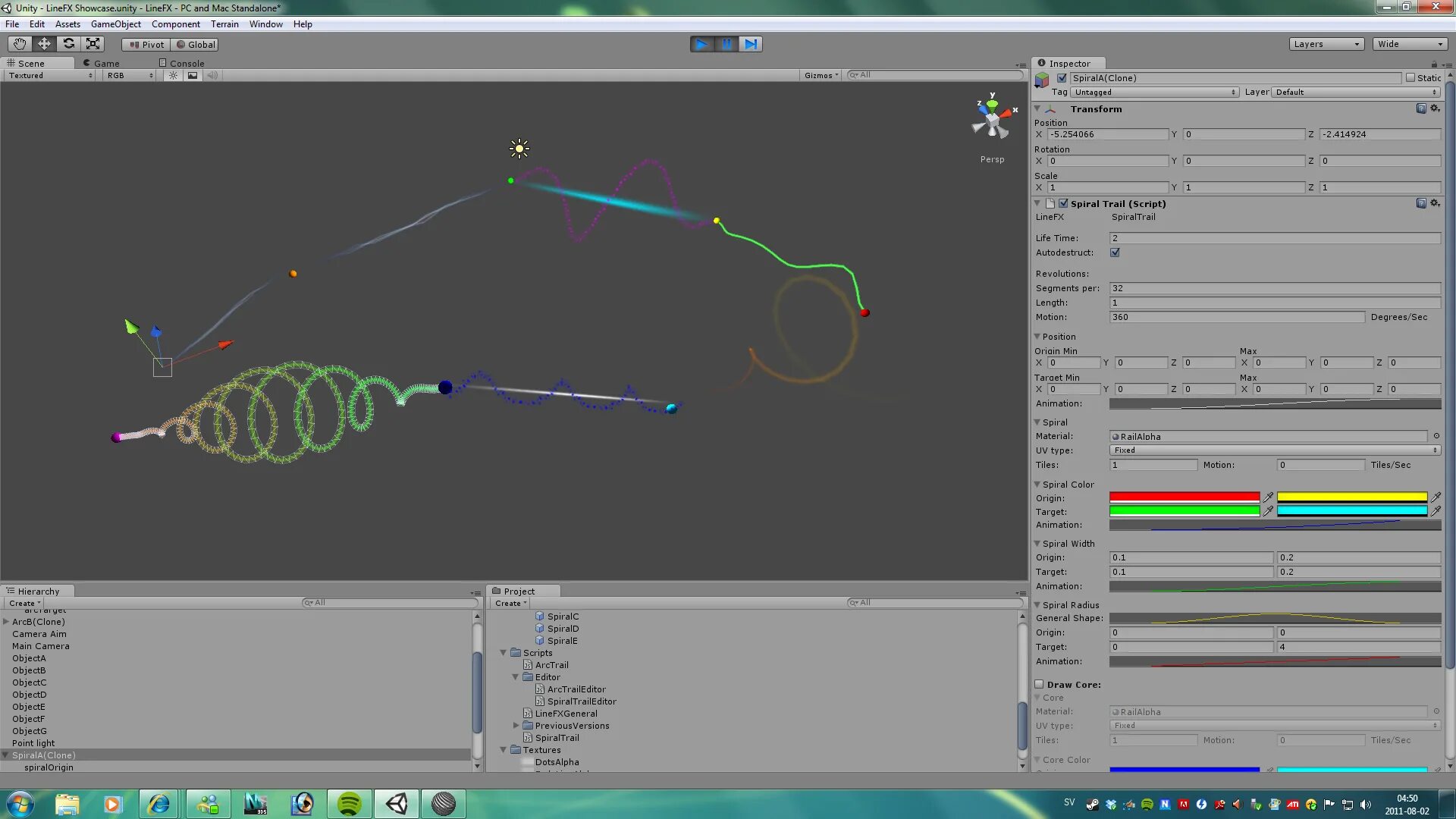Open the Layers dropdown in the top right

click(1326, 43)
